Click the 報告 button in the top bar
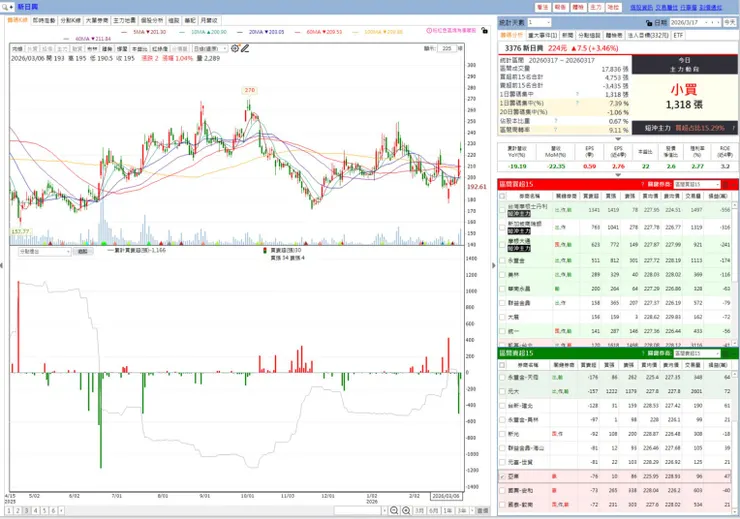This screenshot has height=519, width=740. [x=560, y=7]
